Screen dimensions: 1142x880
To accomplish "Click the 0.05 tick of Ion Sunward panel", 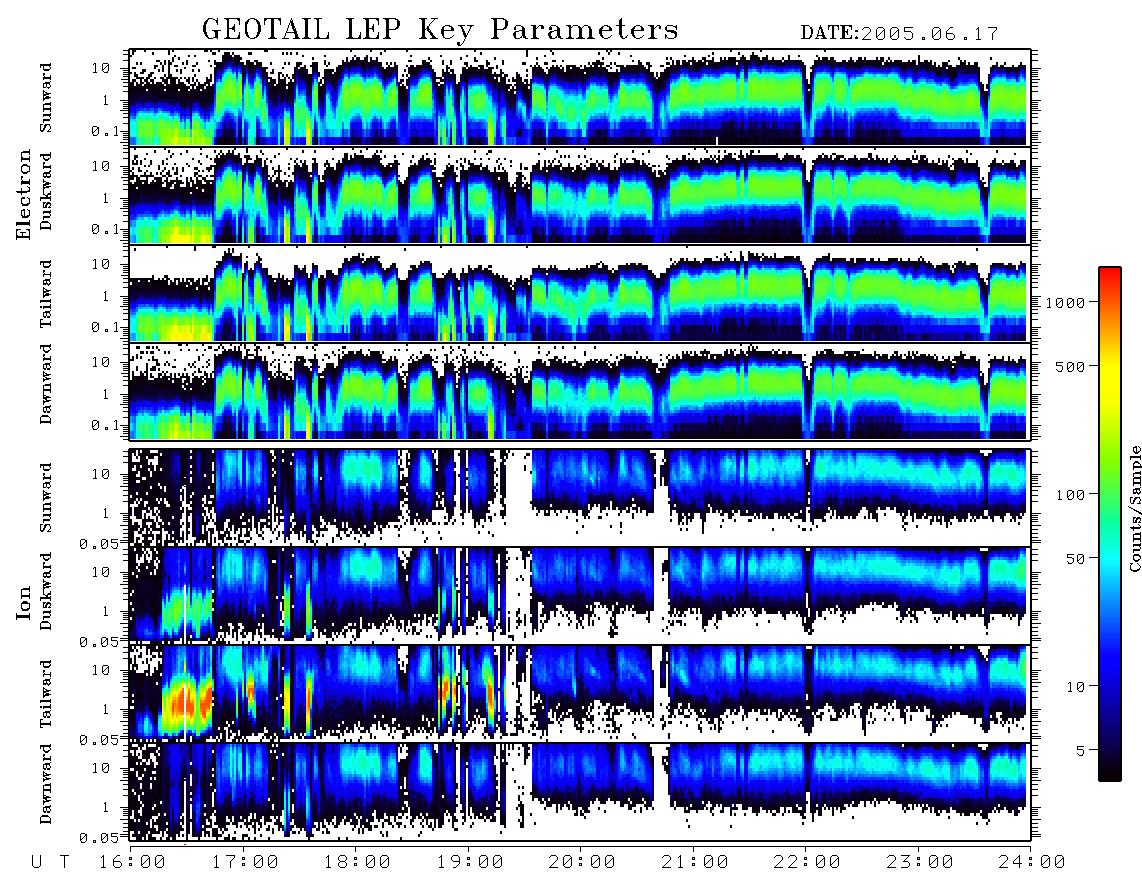I will coord(99,543).
